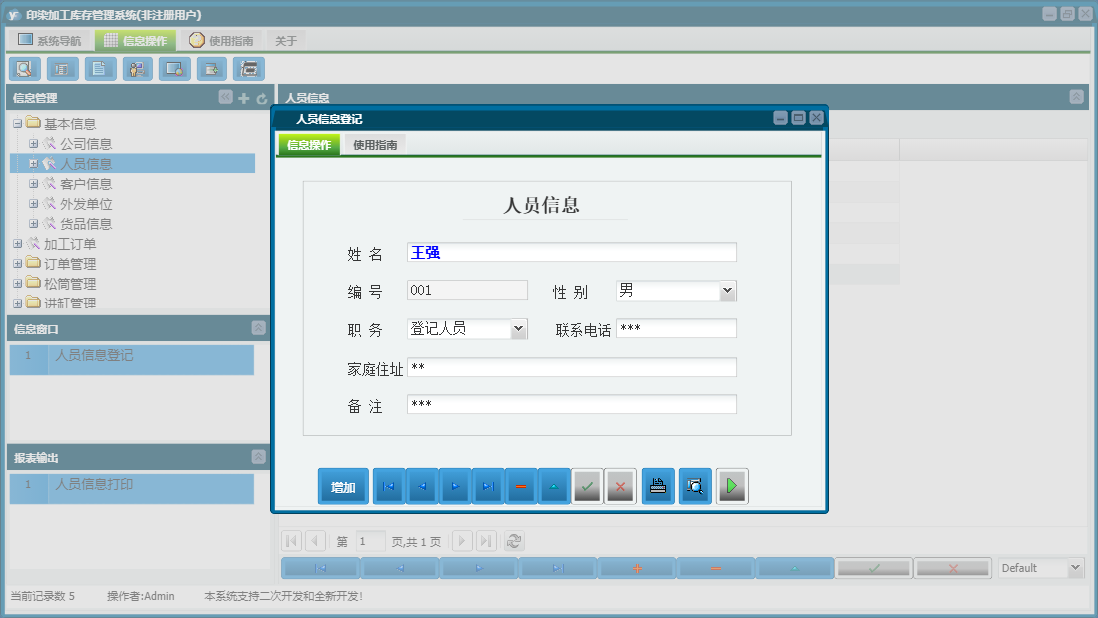Click the 姓名 input field

pyautogui.click(x=571, y=253)
